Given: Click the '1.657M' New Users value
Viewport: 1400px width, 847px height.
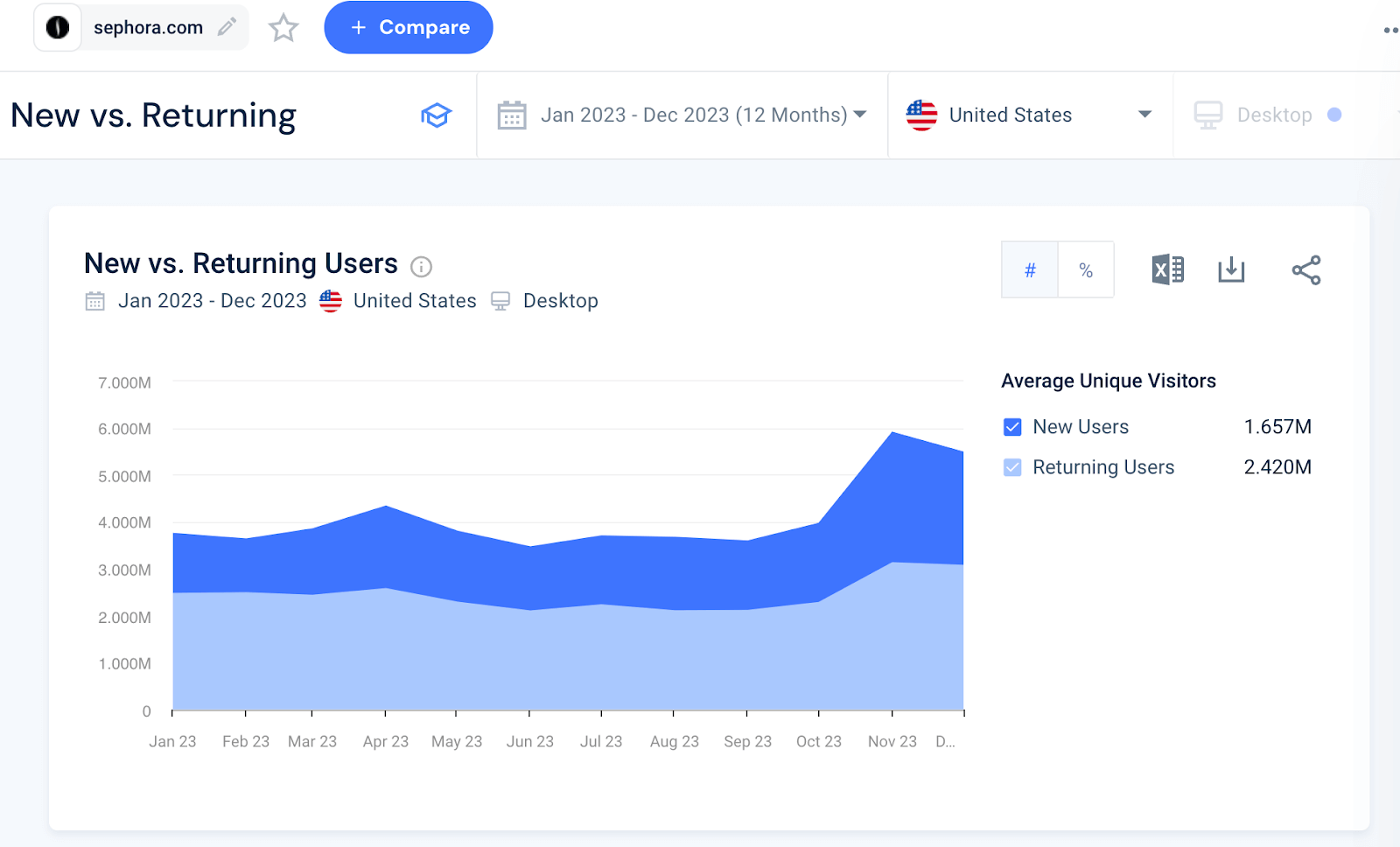Looking at the screenshot, I should point(1277,427).
